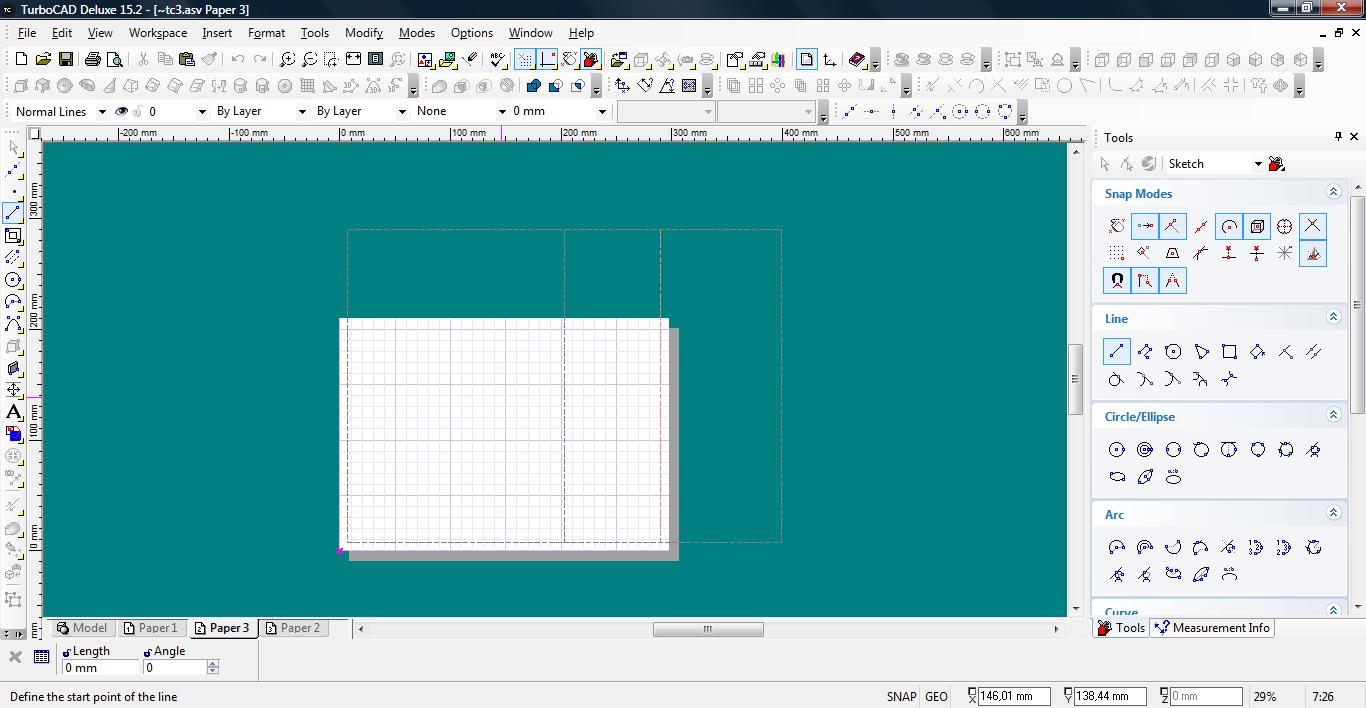The width and height of the screenshot is (1366, 708).
Task: Click the Length input field
Action: [100, 668]
